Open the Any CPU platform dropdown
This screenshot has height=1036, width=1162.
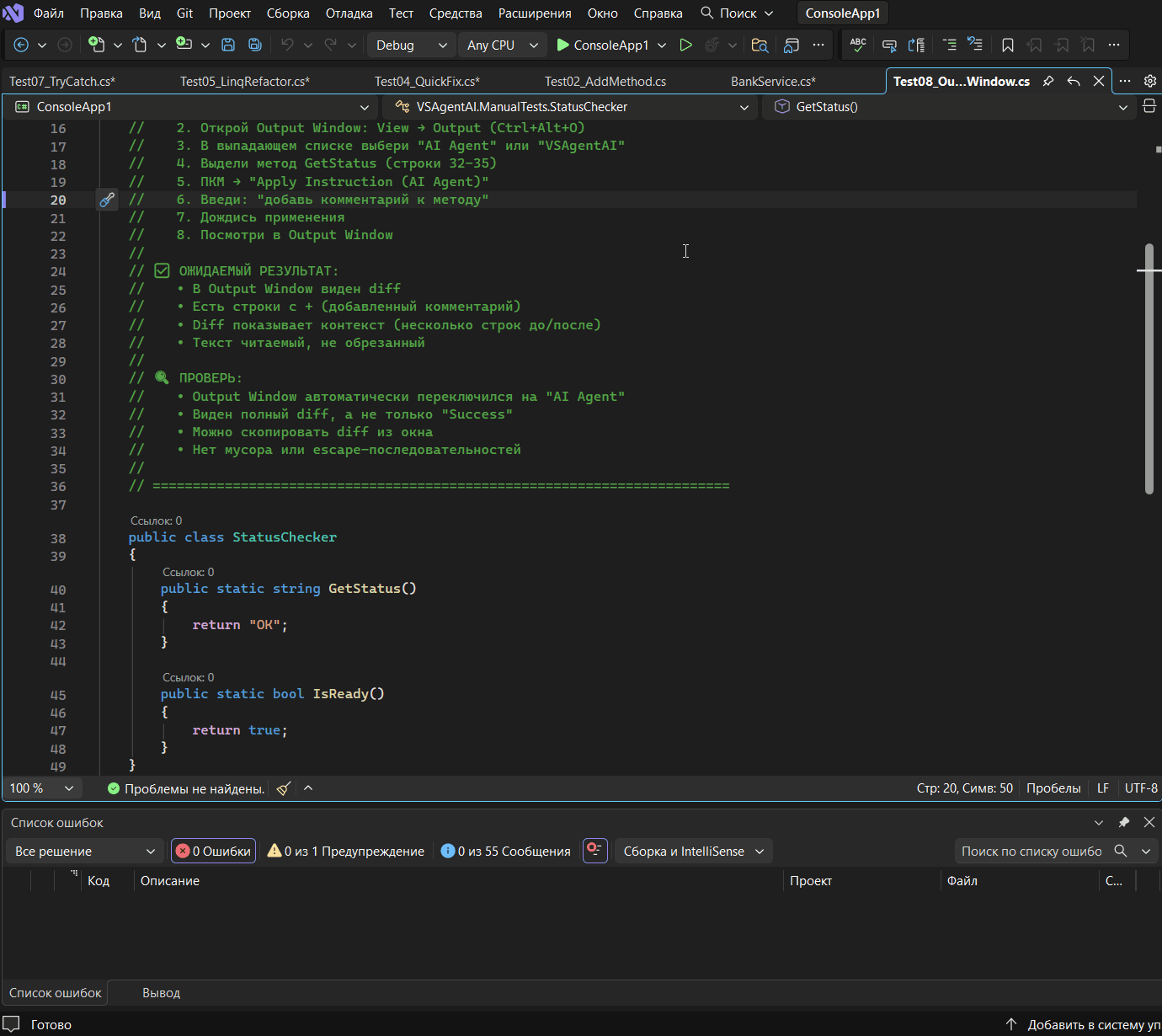tap(502, 45)
